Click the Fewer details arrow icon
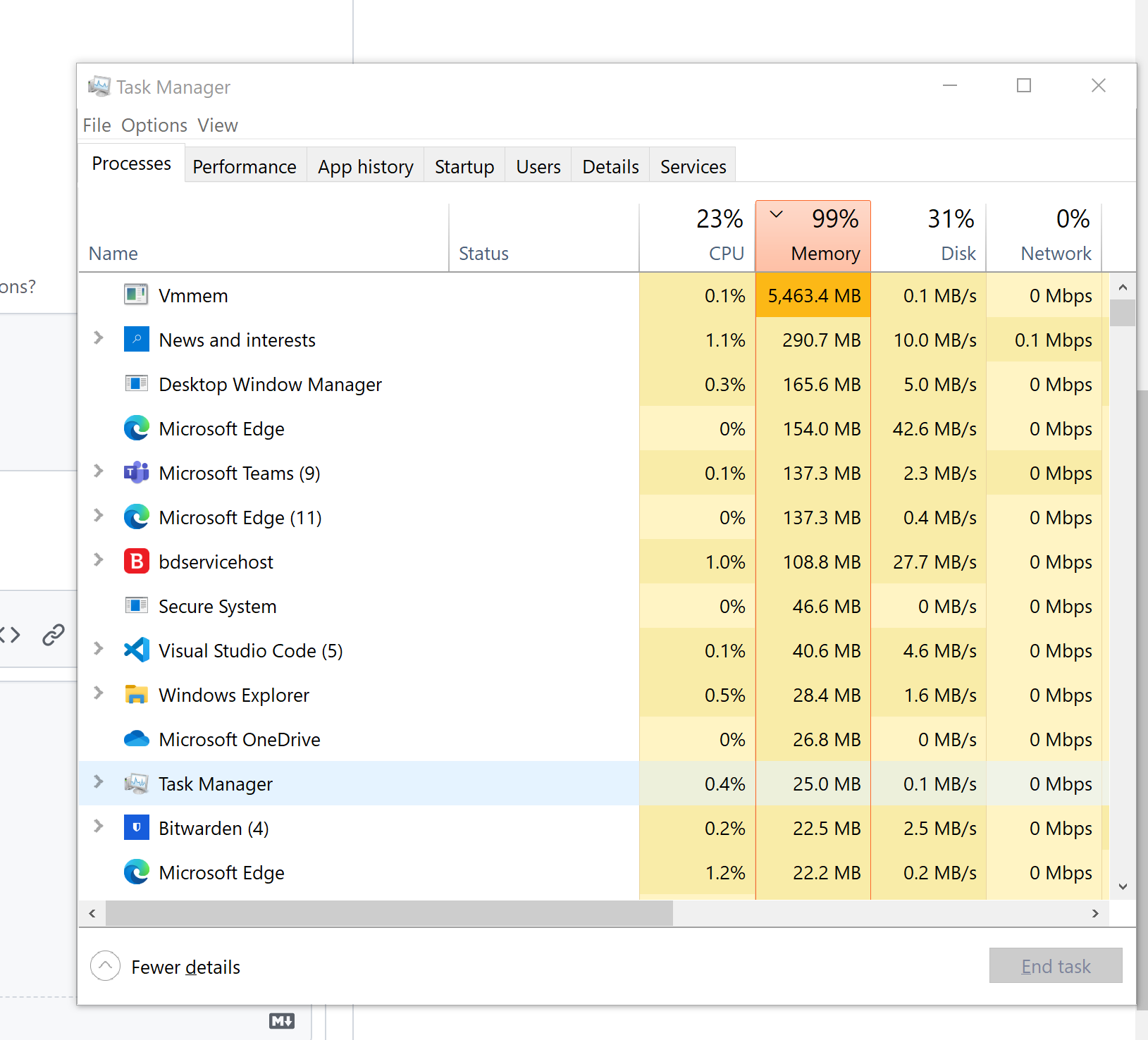Image resolution: width=1148 pixels, height=1040 pixels. (105, 966)
